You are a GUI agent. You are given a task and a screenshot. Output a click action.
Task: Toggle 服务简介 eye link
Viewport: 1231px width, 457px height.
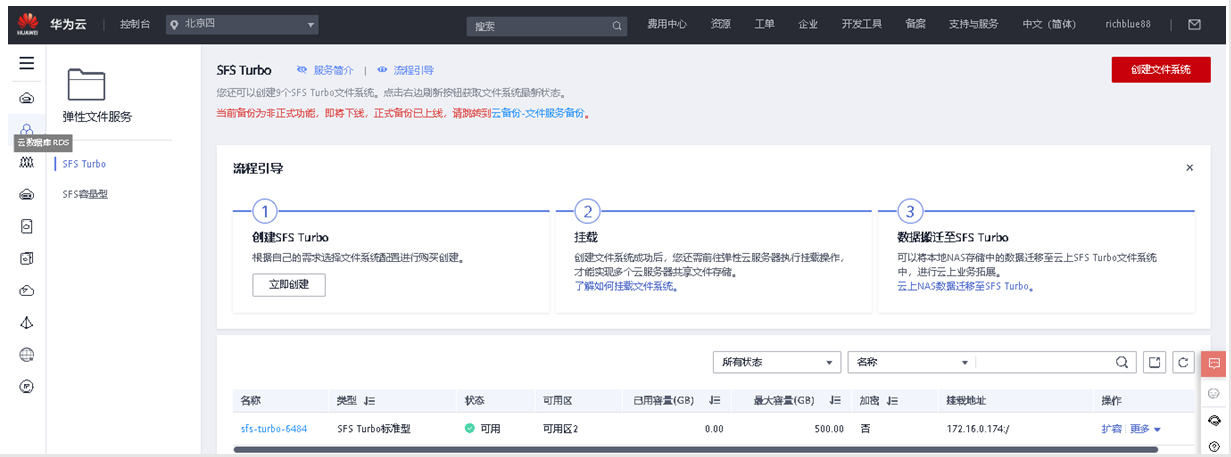[x=325, y=70]
